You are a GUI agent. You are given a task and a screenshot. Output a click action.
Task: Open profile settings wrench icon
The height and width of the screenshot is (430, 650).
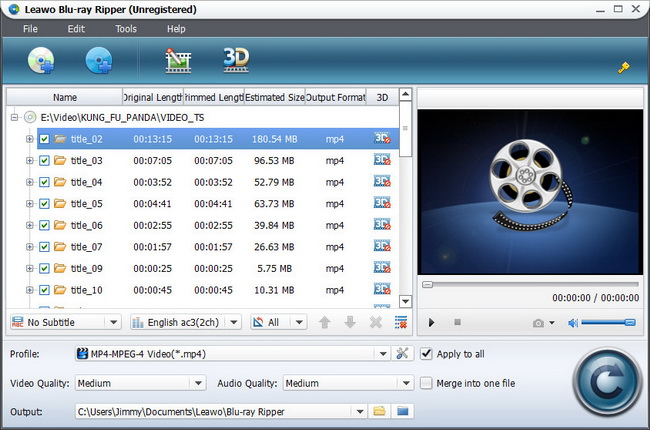tap(402, 354)
